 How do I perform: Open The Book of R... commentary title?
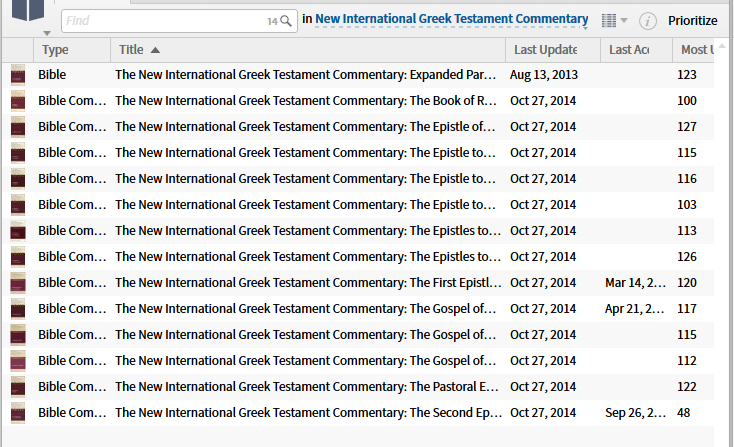tap(306, 101)
